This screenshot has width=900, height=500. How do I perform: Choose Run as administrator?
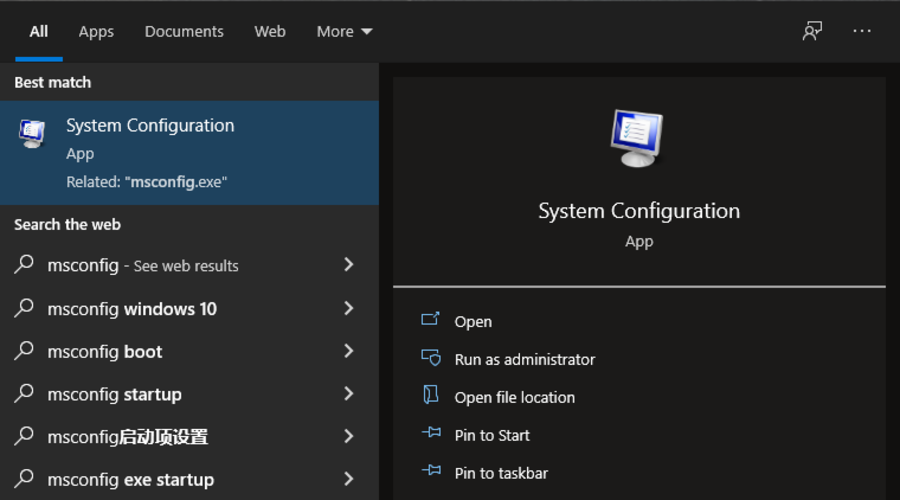525,359
